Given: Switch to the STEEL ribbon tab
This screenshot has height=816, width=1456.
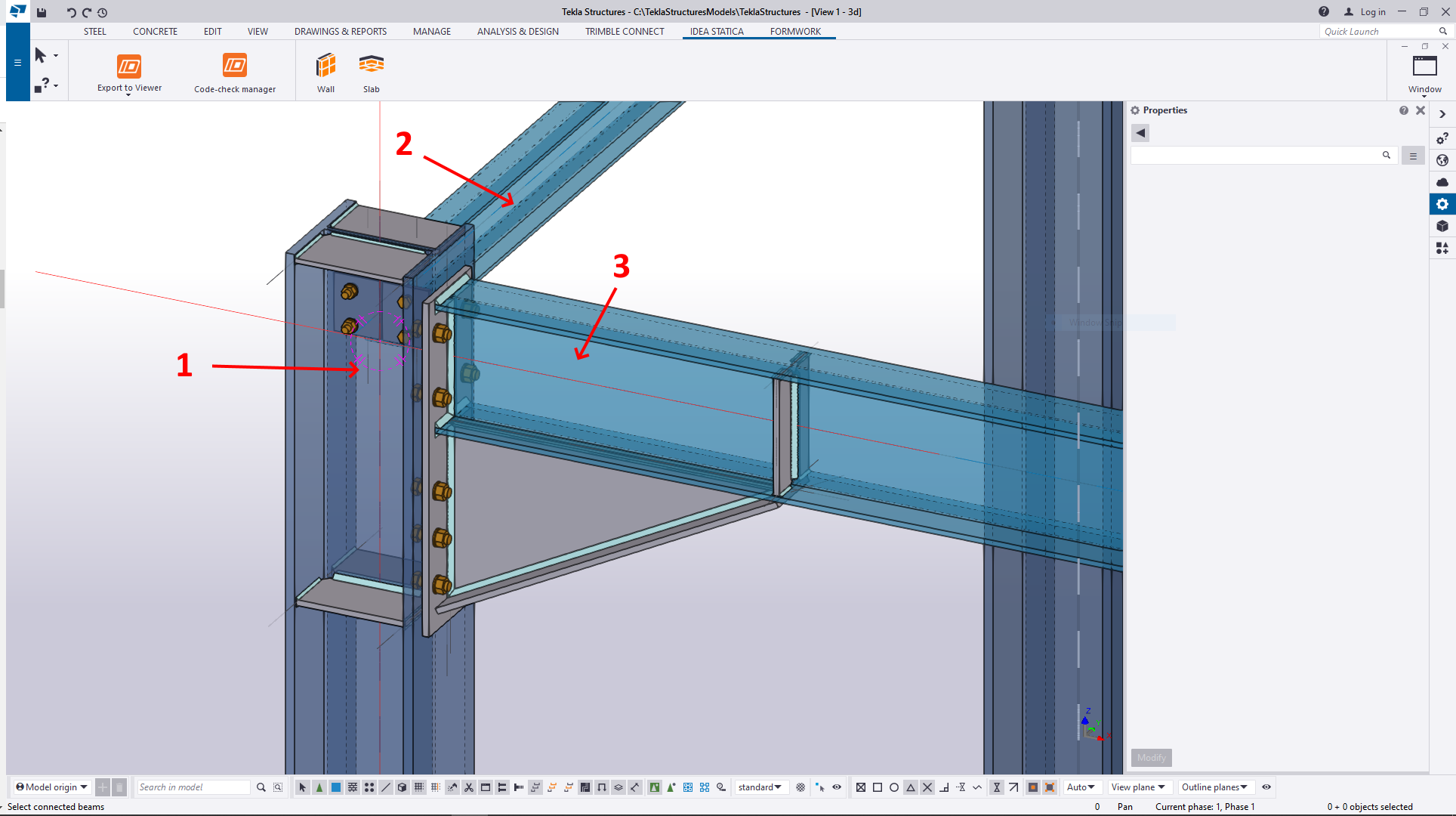Looking at the screenshot, I should (95, 31).
